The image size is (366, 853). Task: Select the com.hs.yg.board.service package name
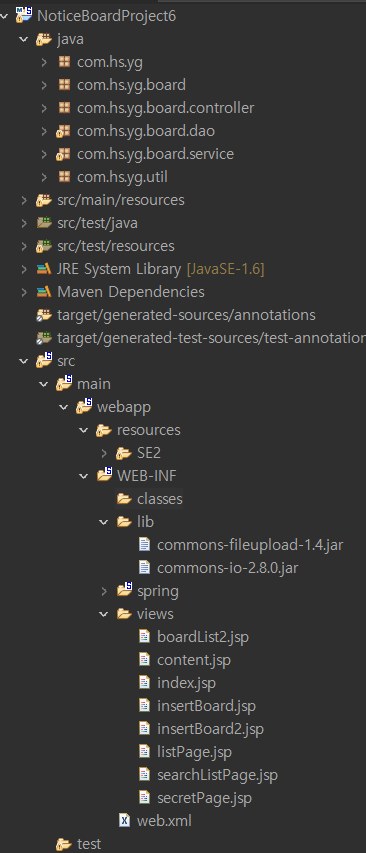click(x=155, y=154)
